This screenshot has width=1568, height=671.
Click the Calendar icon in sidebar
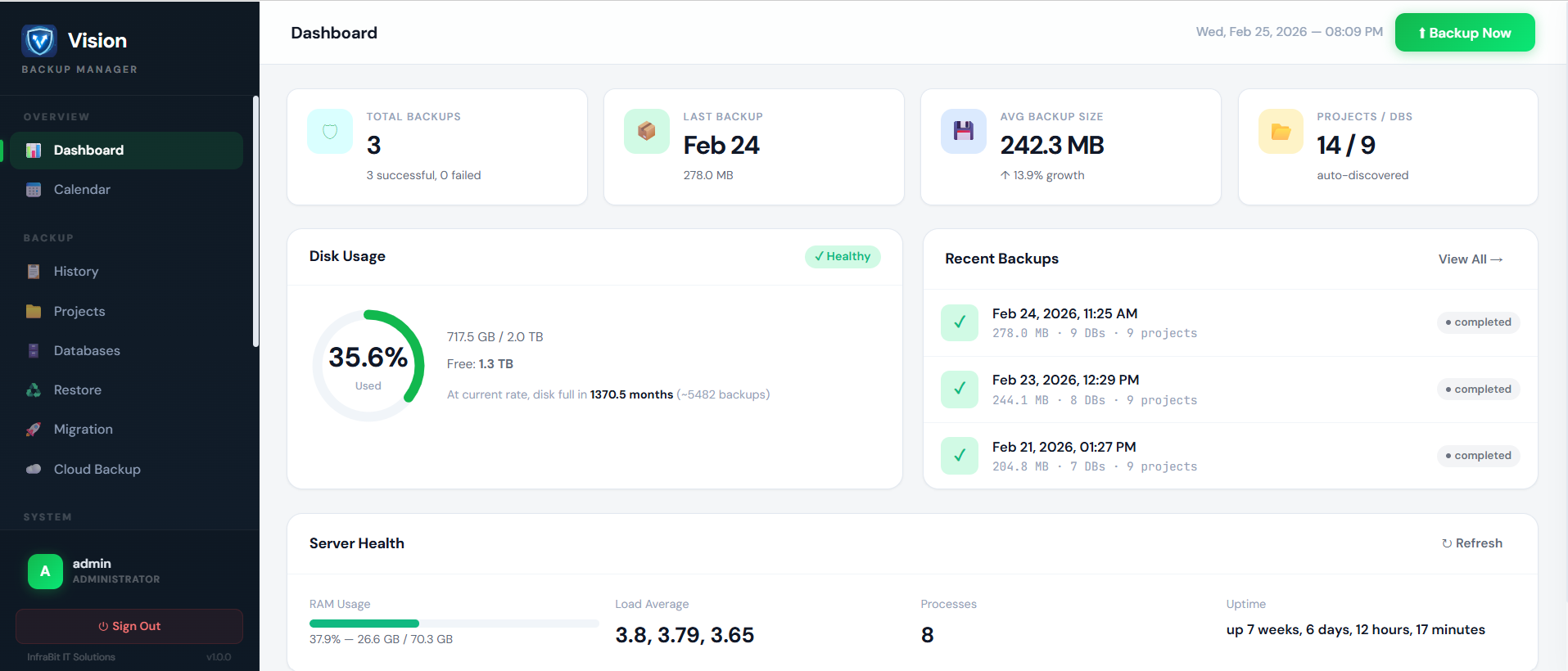pos(34,190)
